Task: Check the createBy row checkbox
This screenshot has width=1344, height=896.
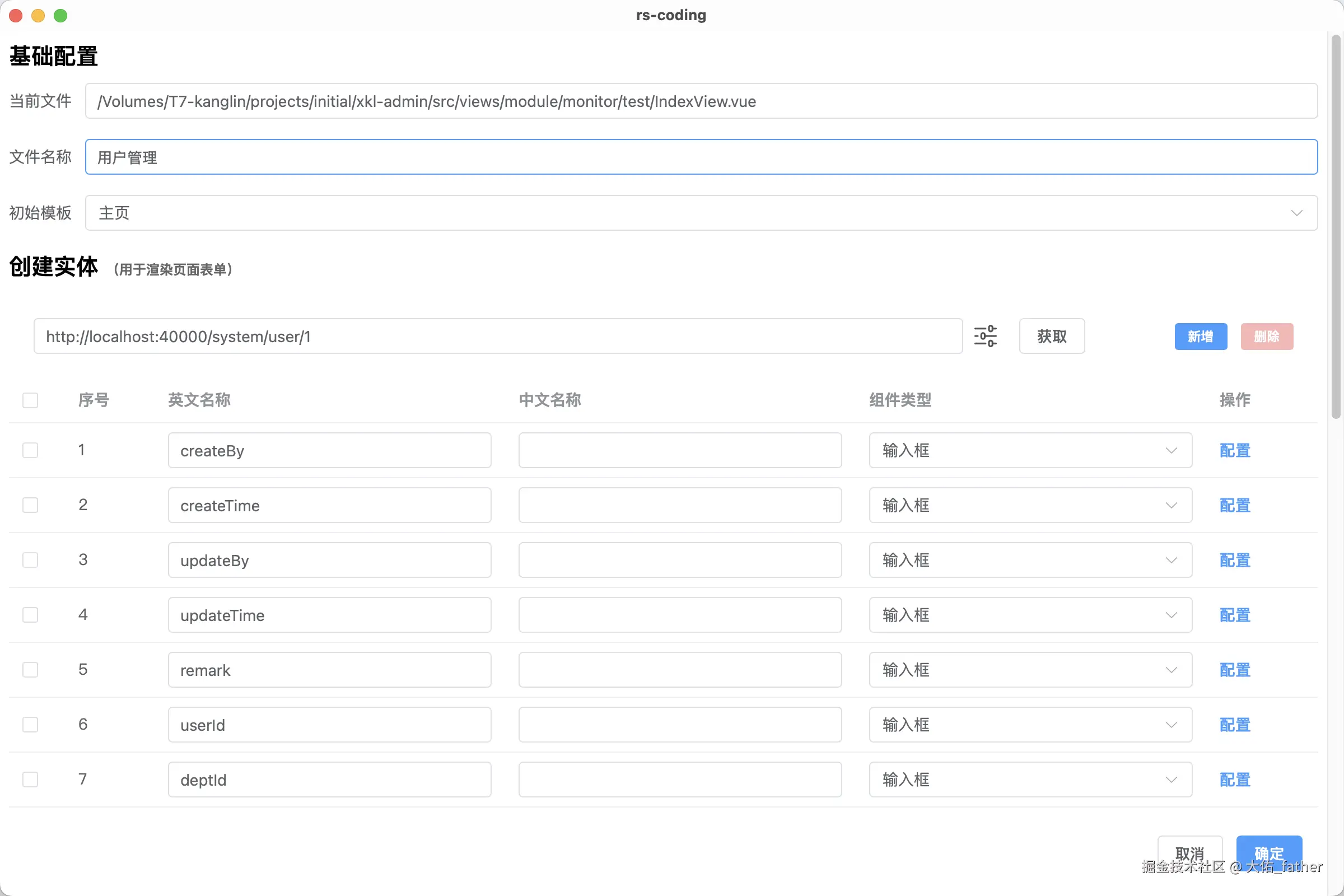Action: (x=30, y=450)
